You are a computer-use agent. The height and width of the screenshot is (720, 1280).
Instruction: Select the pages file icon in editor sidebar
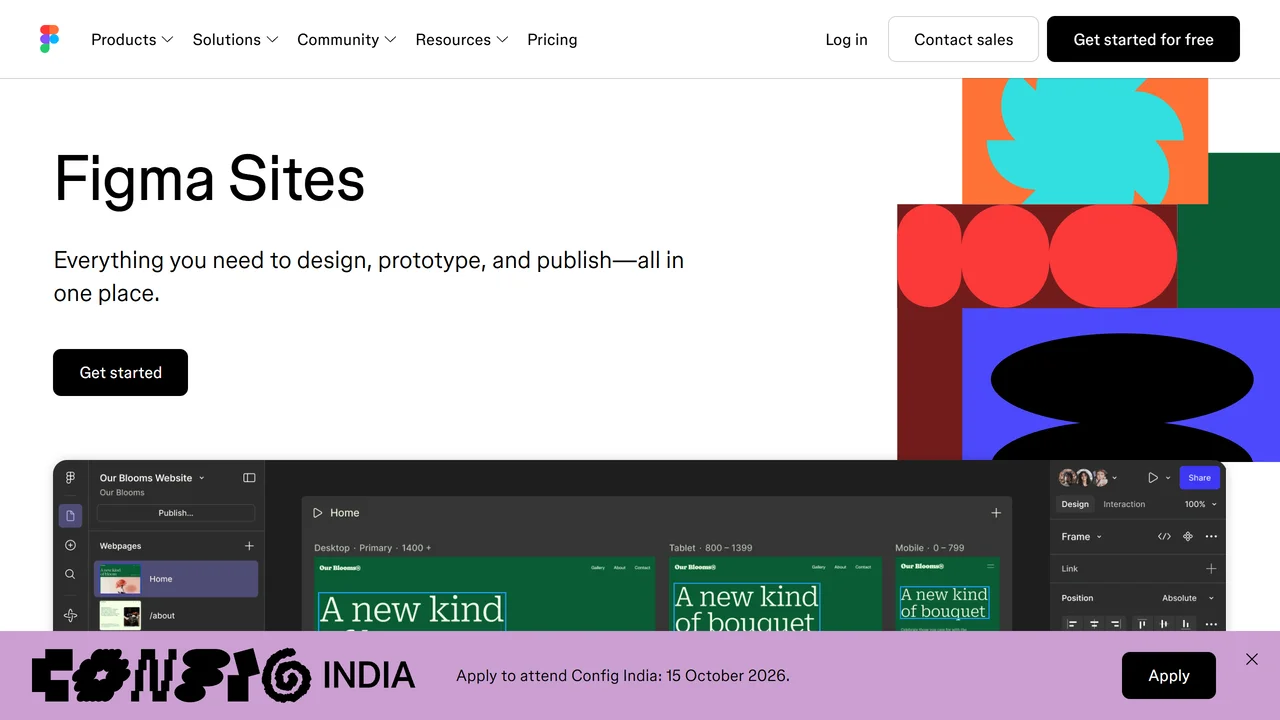70,516
